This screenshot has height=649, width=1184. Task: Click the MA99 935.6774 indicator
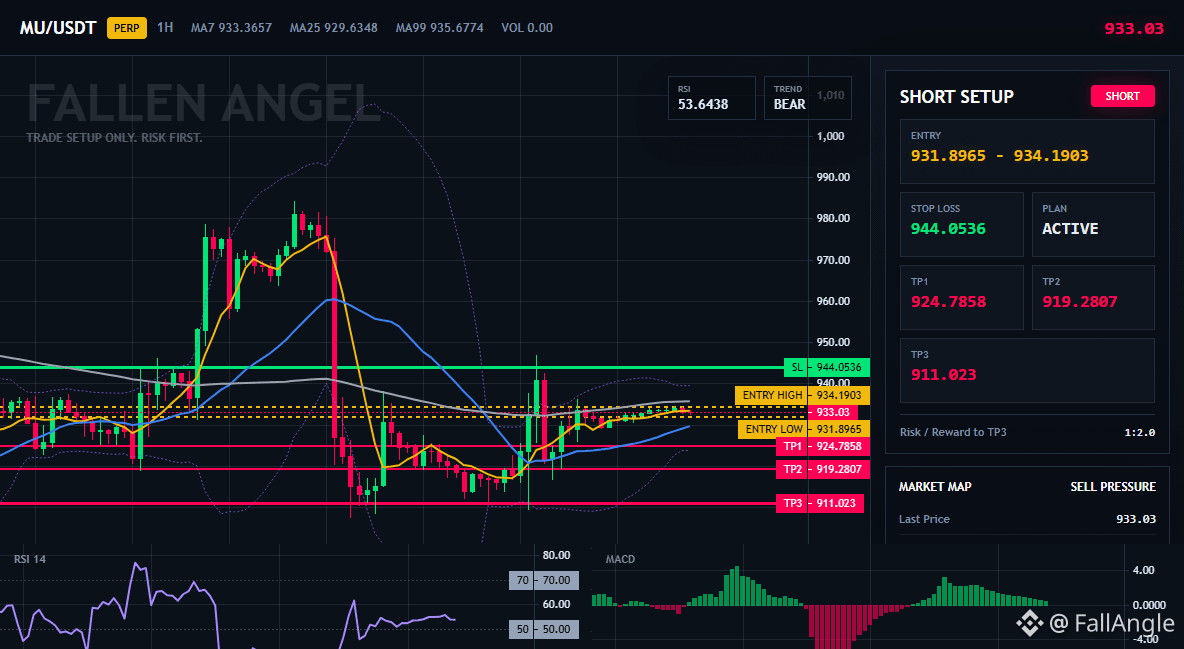click(x=439, y=28)
